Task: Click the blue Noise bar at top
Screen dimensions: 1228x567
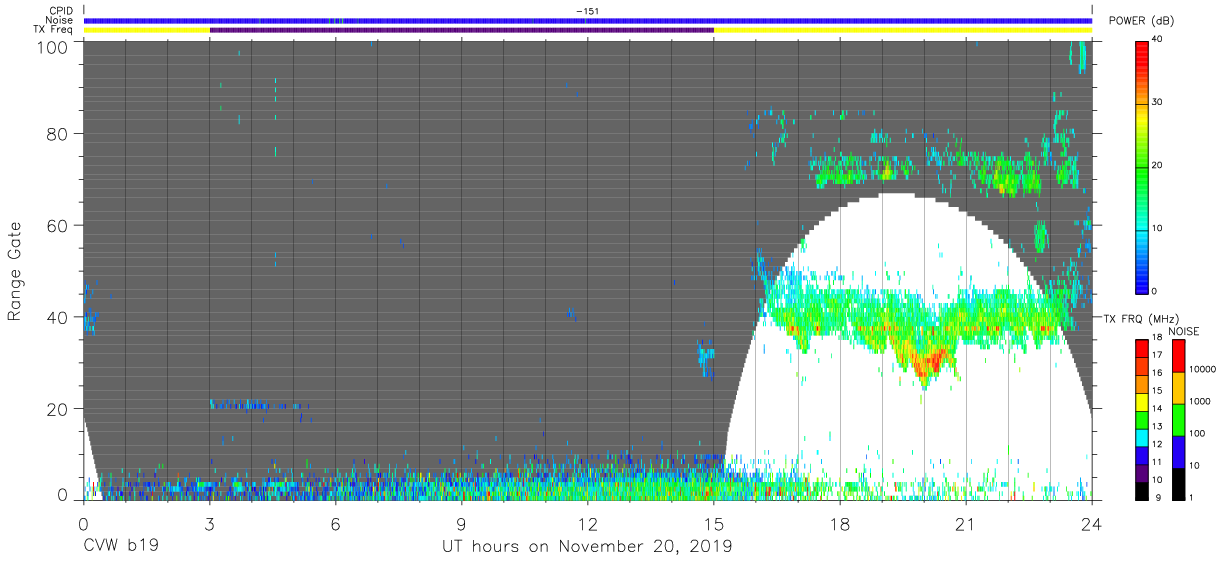Action: 587,20
